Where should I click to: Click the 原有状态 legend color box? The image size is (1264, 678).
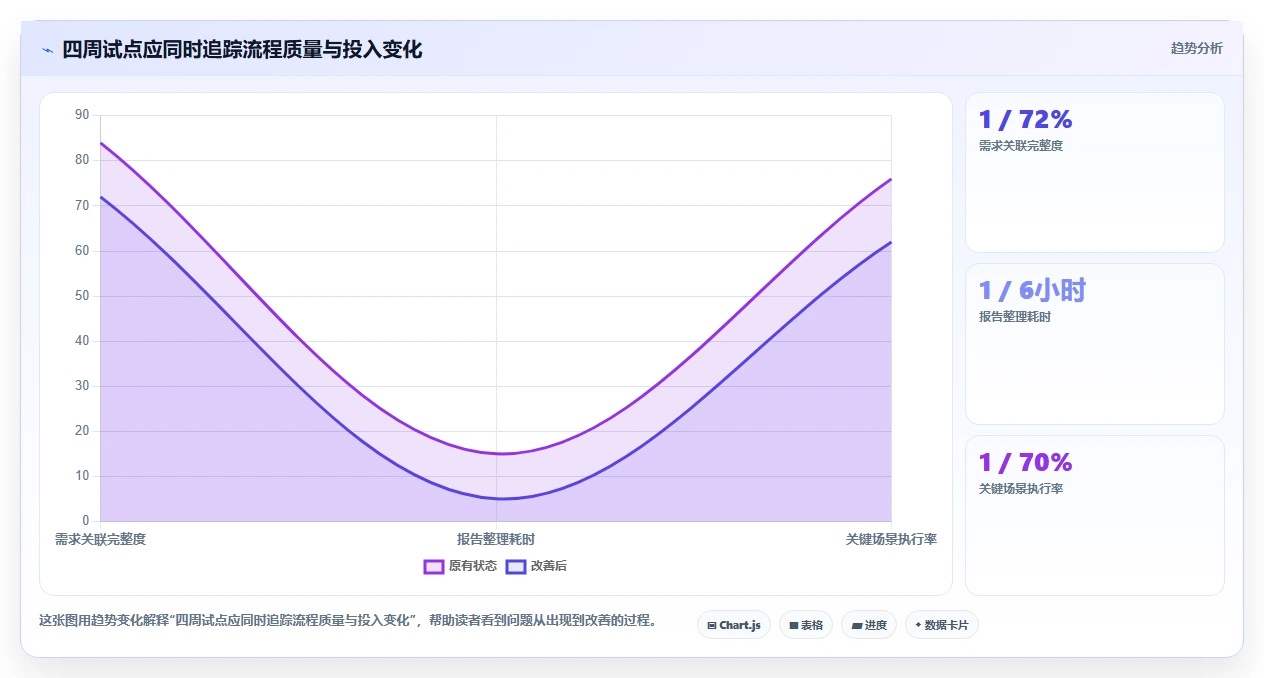(x=434, y=566)
